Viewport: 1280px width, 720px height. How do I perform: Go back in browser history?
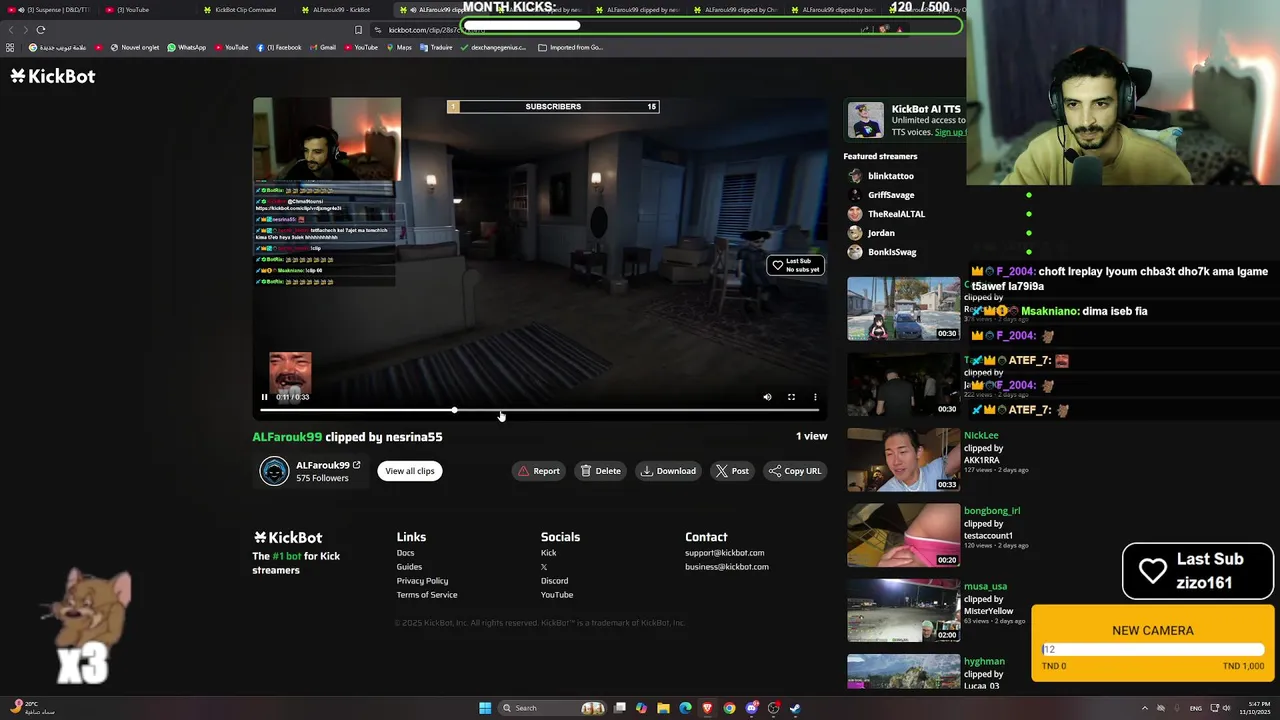click(11, 30)
